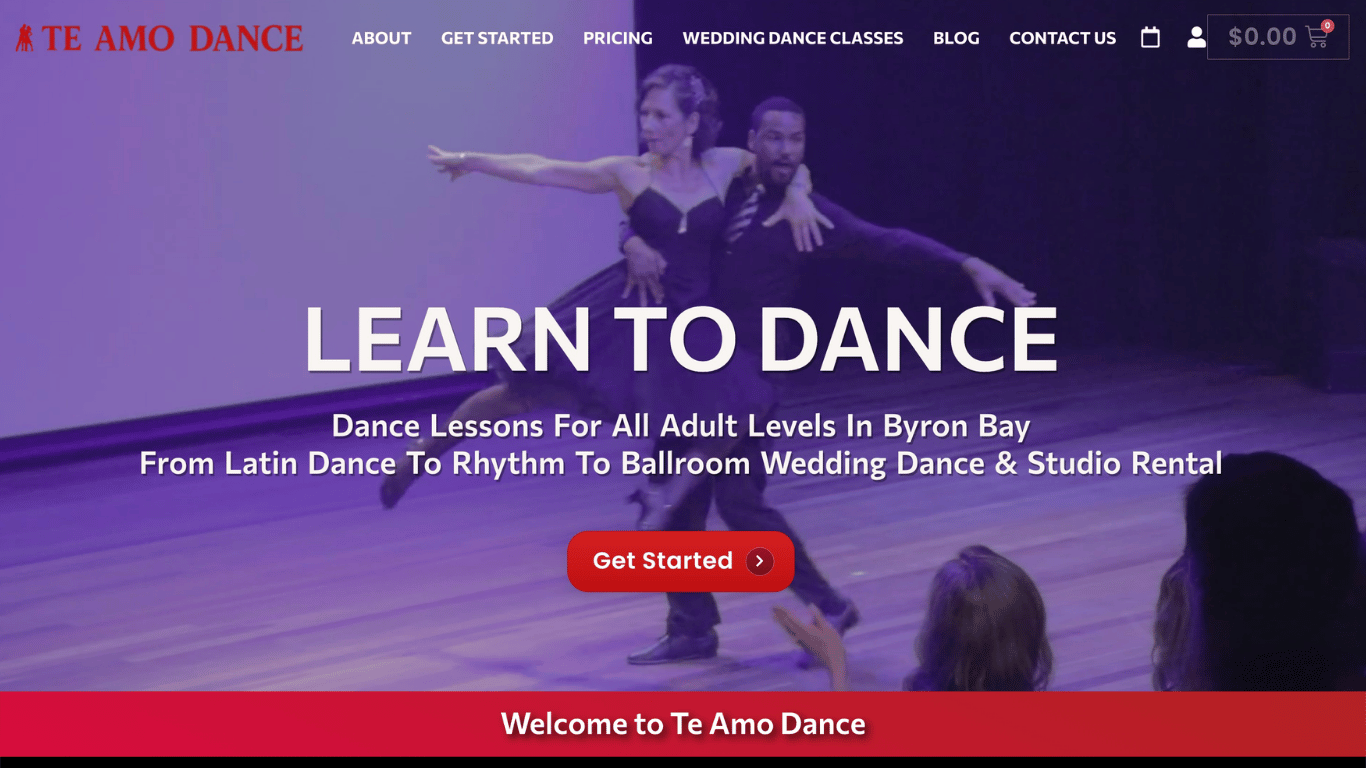Image resolution: width=1366 pixels, height=768 pixels.
Task: Visit the BLOG navigation link
Action: coord(956,38)
